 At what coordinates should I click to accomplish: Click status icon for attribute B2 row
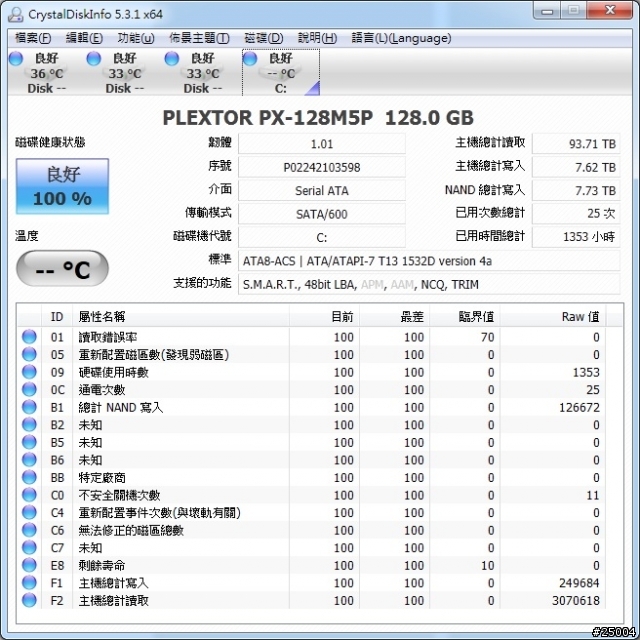point(29,424)
